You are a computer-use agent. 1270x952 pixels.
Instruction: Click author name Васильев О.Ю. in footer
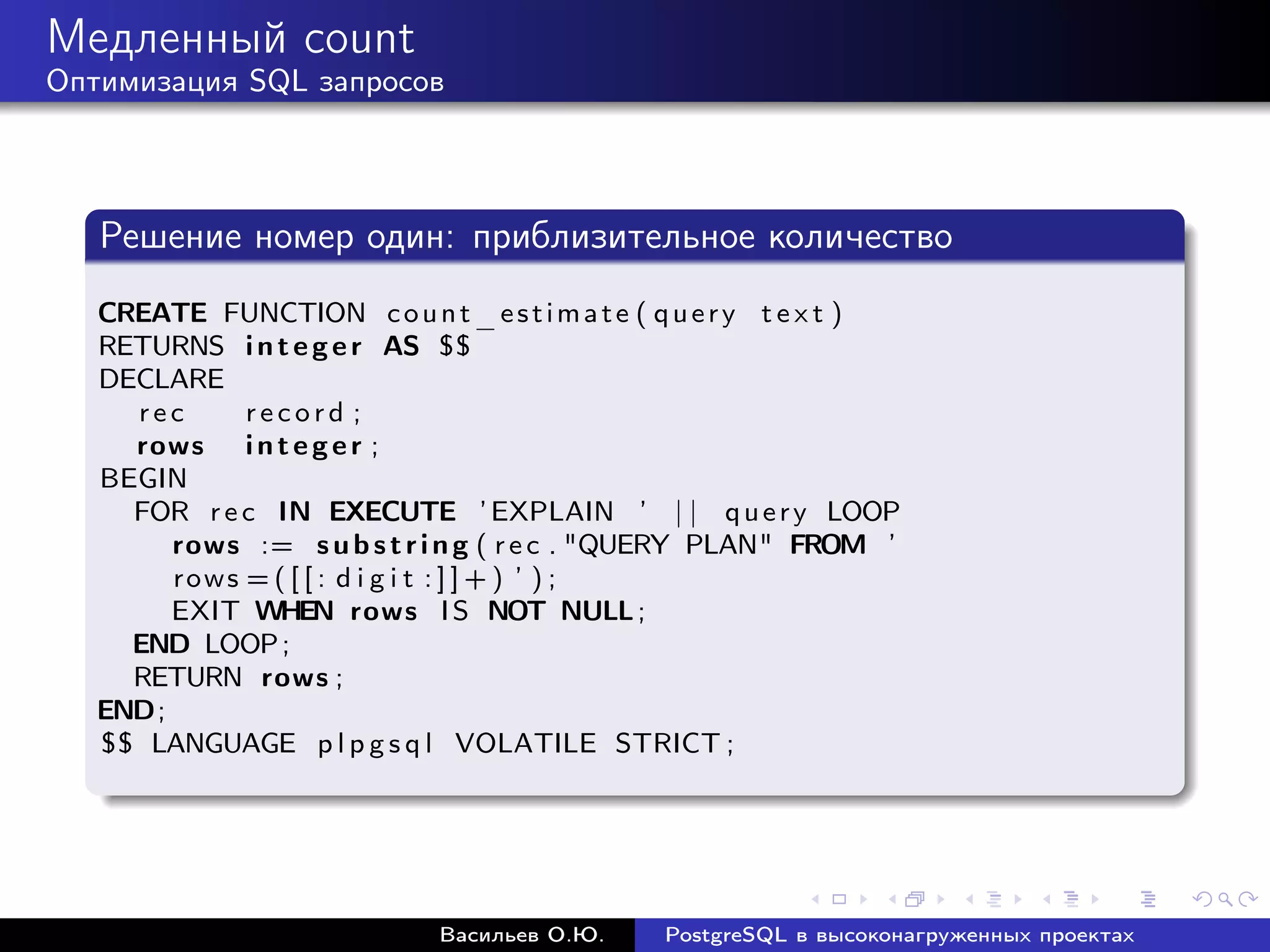pos(522,935)
